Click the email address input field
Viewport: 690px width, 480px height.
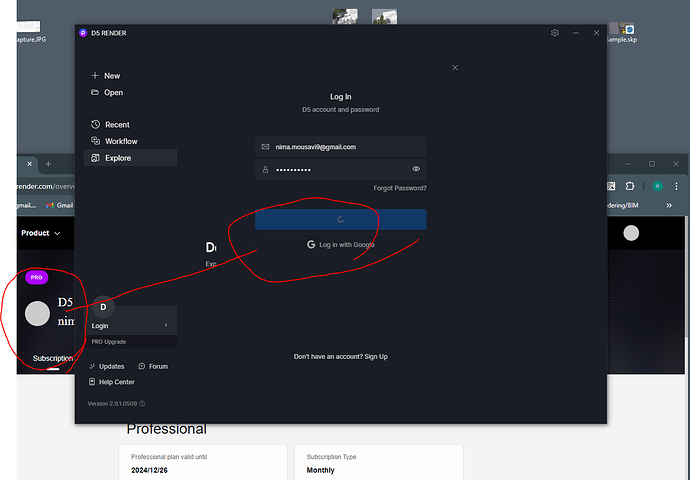[341, 147]
